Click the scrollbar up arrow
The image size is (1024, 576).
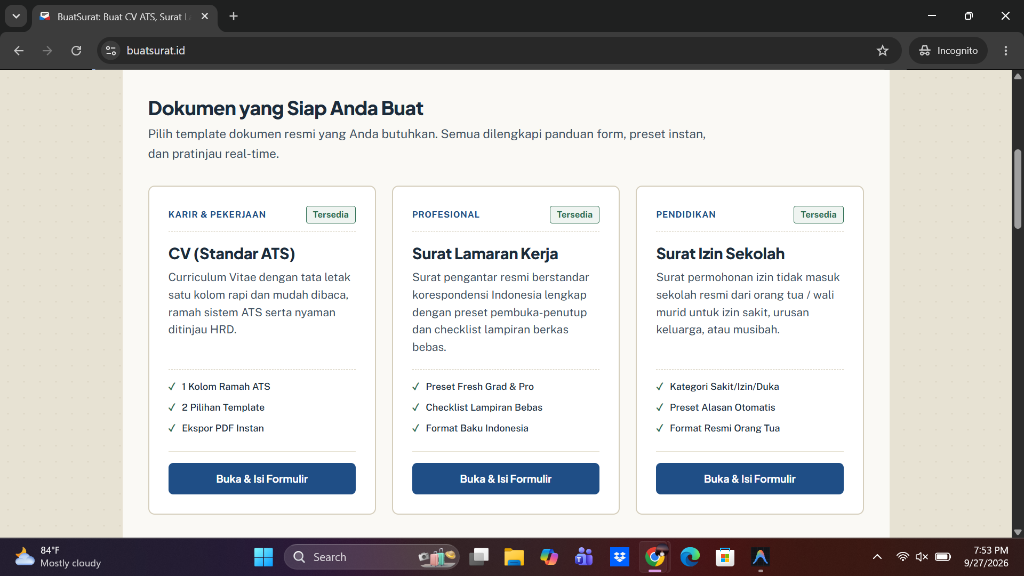[1017, 76]
